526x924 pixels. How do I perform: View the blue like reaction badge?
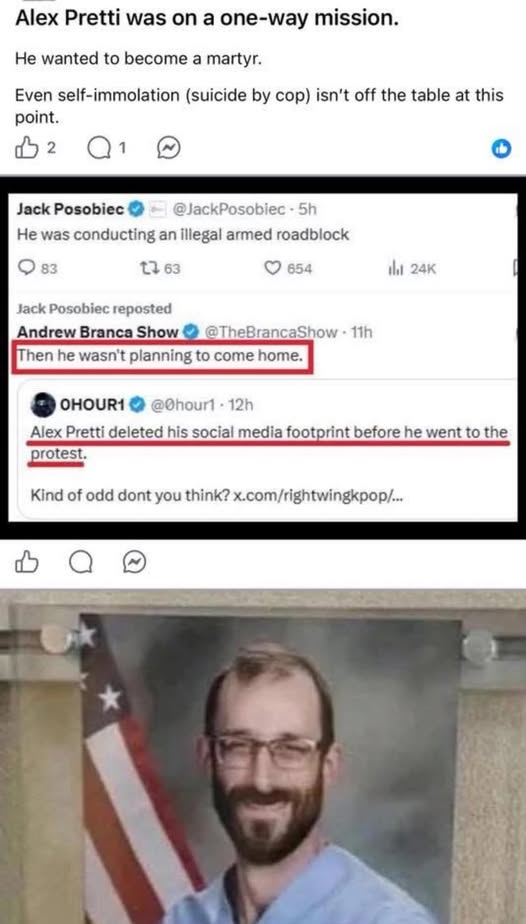tap(501, 150)
